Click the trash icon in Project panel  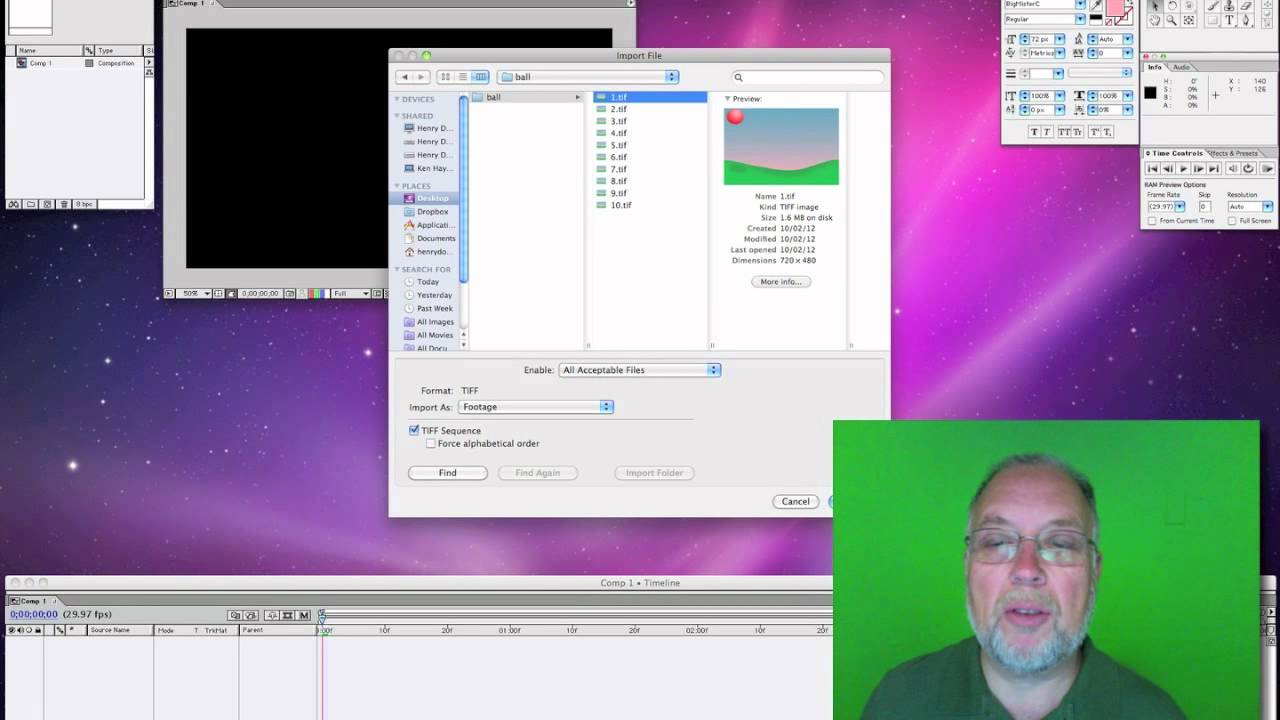coord(64,204)
